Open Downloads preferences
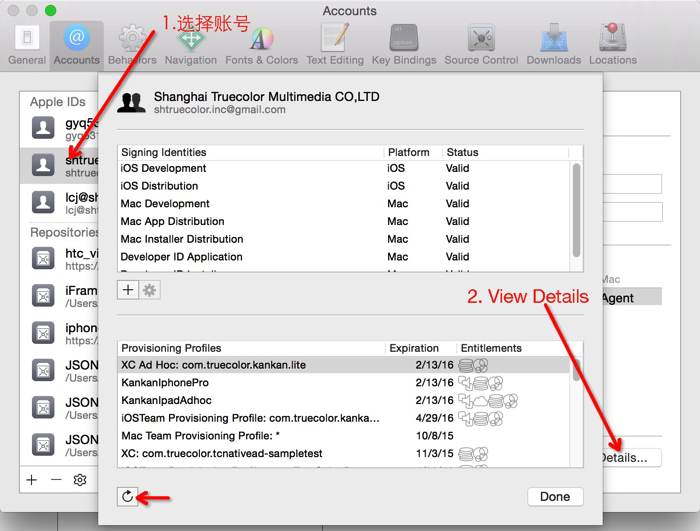This screenshot has width=700, height=531. (554, 45)
